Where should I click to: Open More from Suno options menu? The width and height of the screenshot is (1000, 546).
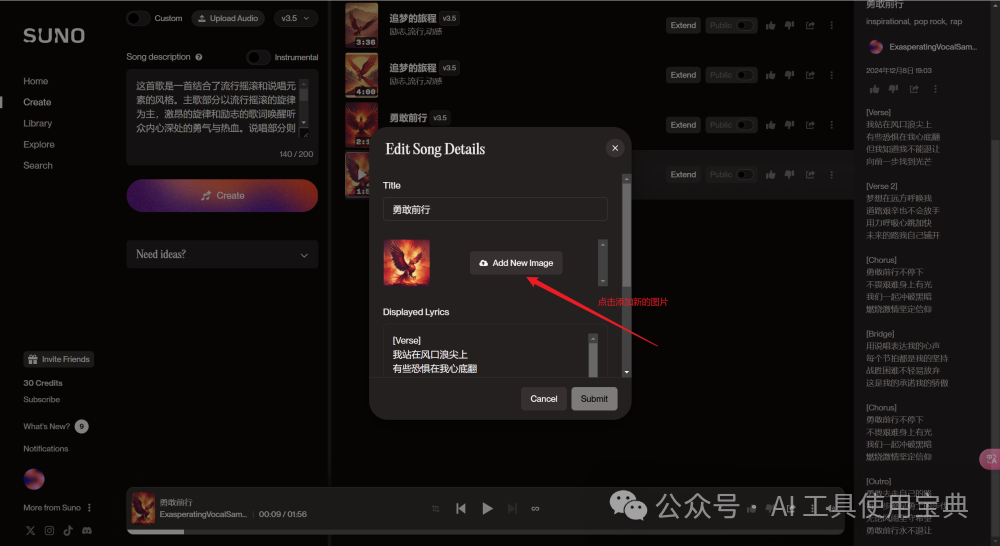[89, 508]
